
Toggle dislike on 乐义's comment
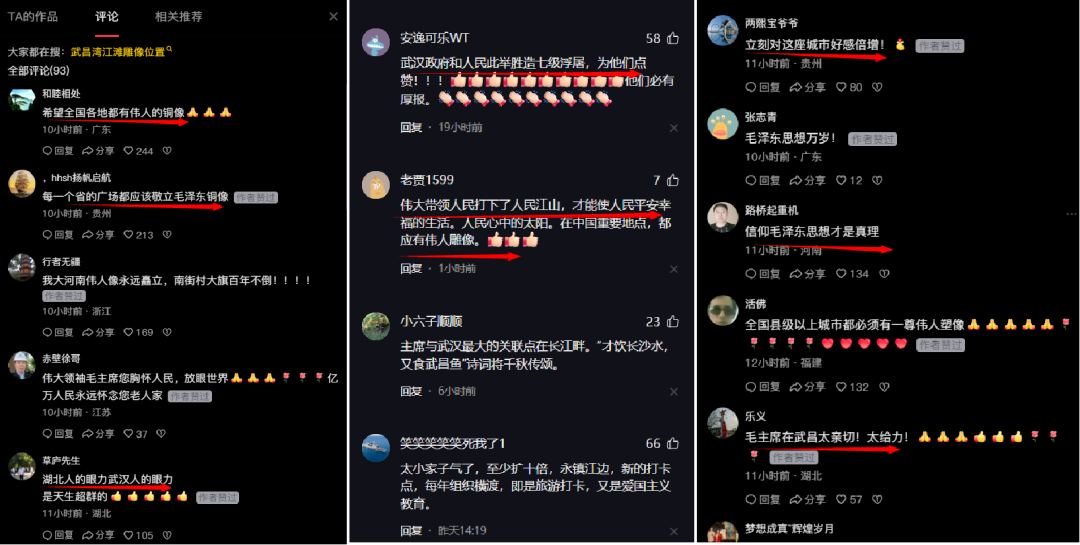point(877,500)
